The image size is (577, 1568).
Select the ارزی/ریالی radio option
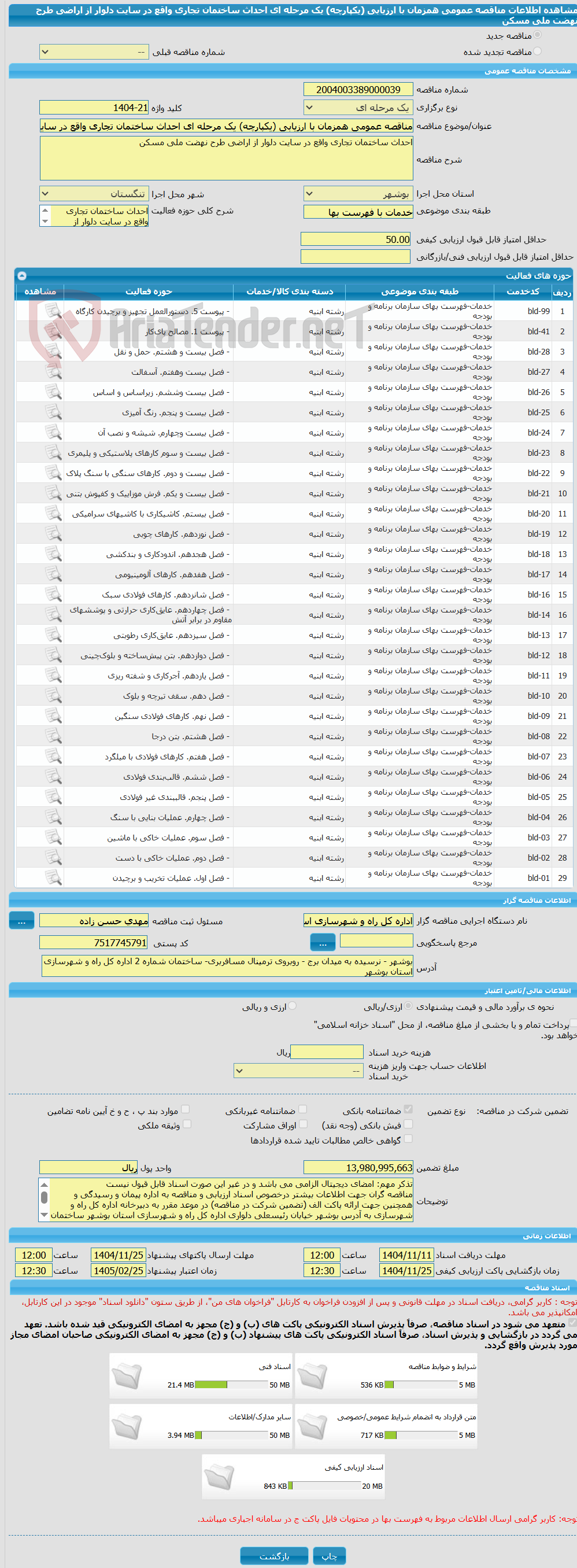point(408,1006)
